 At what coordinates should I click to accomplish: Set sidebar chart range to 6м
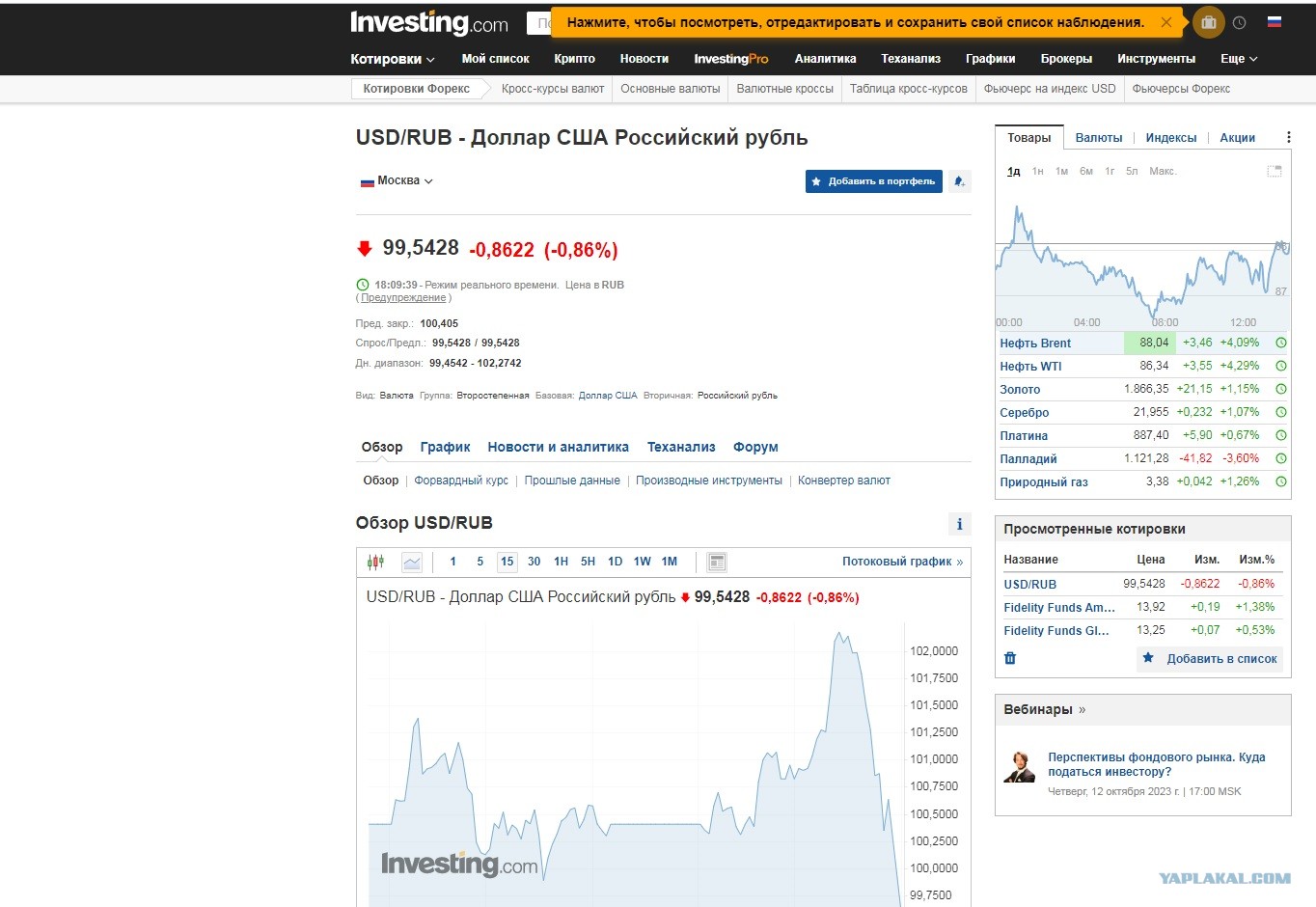tap(1086, 171)
